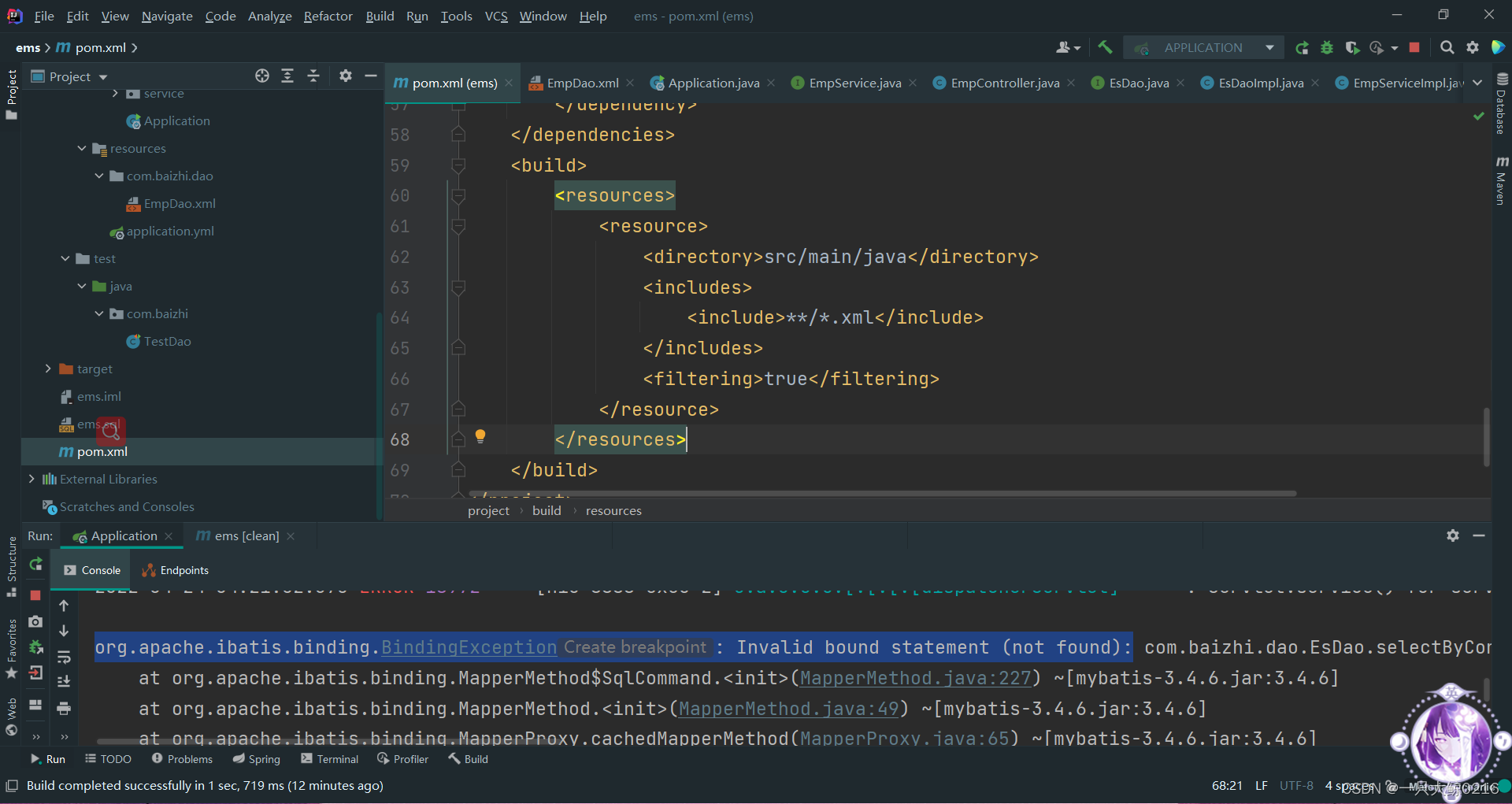Screen dimensions: 1512x804
Task: Click the build breadcrumb above the console
Action: (x=547, y=510)
